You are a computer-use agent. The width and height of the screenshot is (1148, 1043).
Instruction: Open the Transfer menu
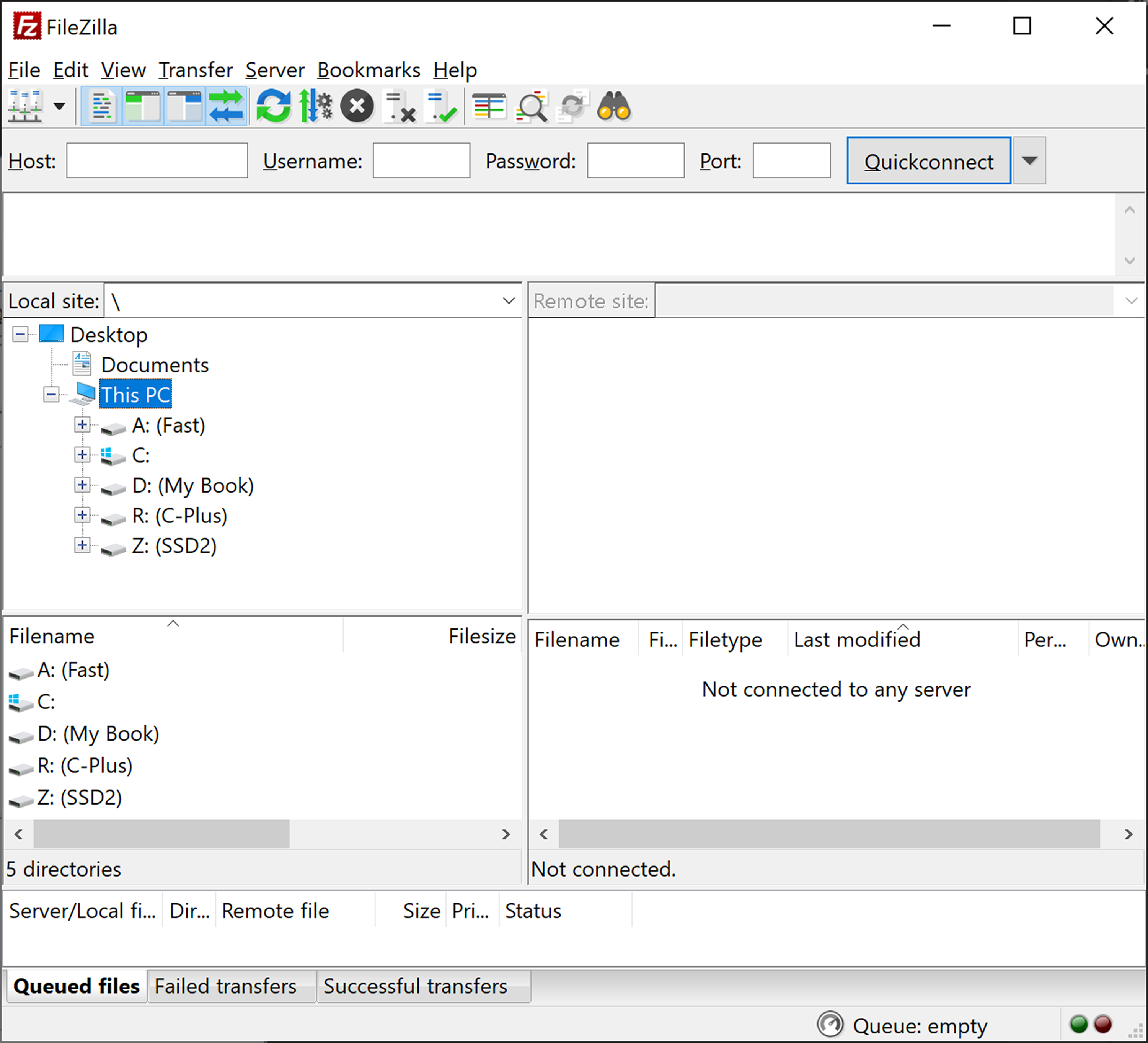pos(195,70)
